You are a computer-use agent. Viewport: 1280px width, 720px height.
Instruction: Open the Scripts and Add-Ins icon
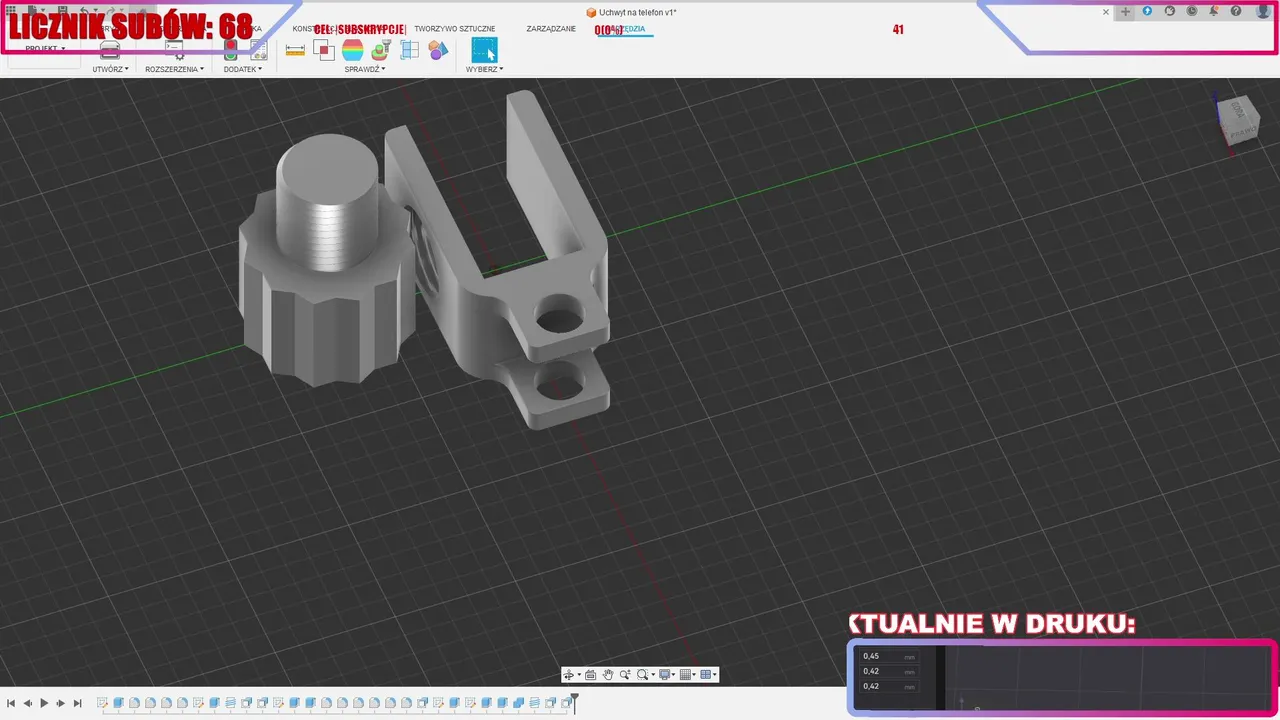(258, 50)
